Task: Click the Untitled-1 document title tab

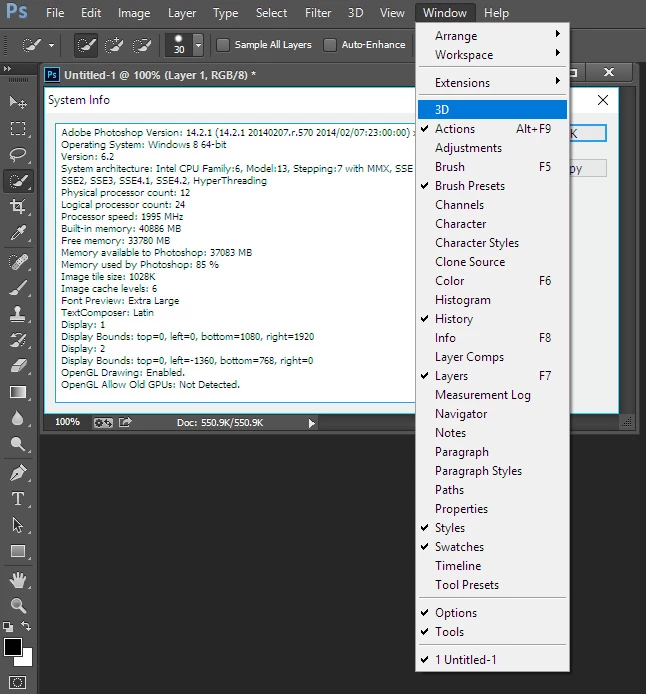Action: tap(159, 75)
